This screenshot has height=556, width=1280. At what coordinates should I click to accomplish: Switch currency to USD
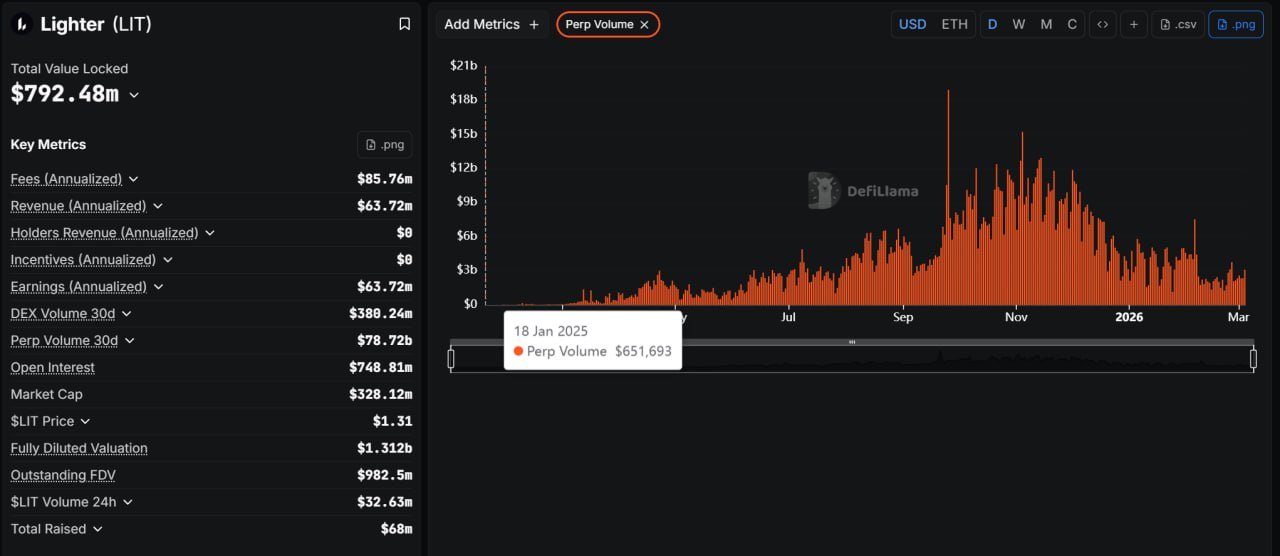(x=912, y=24)
